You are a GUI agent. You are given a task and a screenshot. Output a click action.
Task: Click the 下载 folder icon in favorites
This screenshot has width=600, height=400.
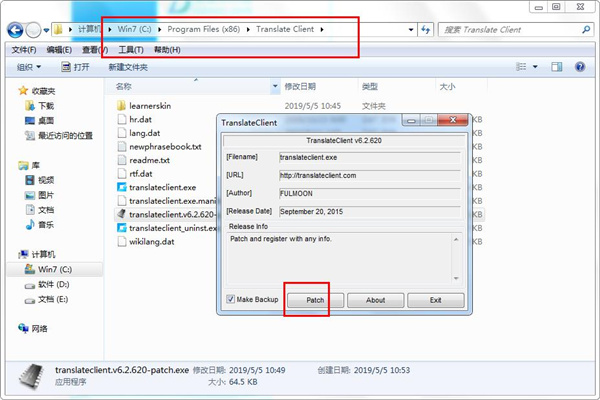click(x=28, y=105)
